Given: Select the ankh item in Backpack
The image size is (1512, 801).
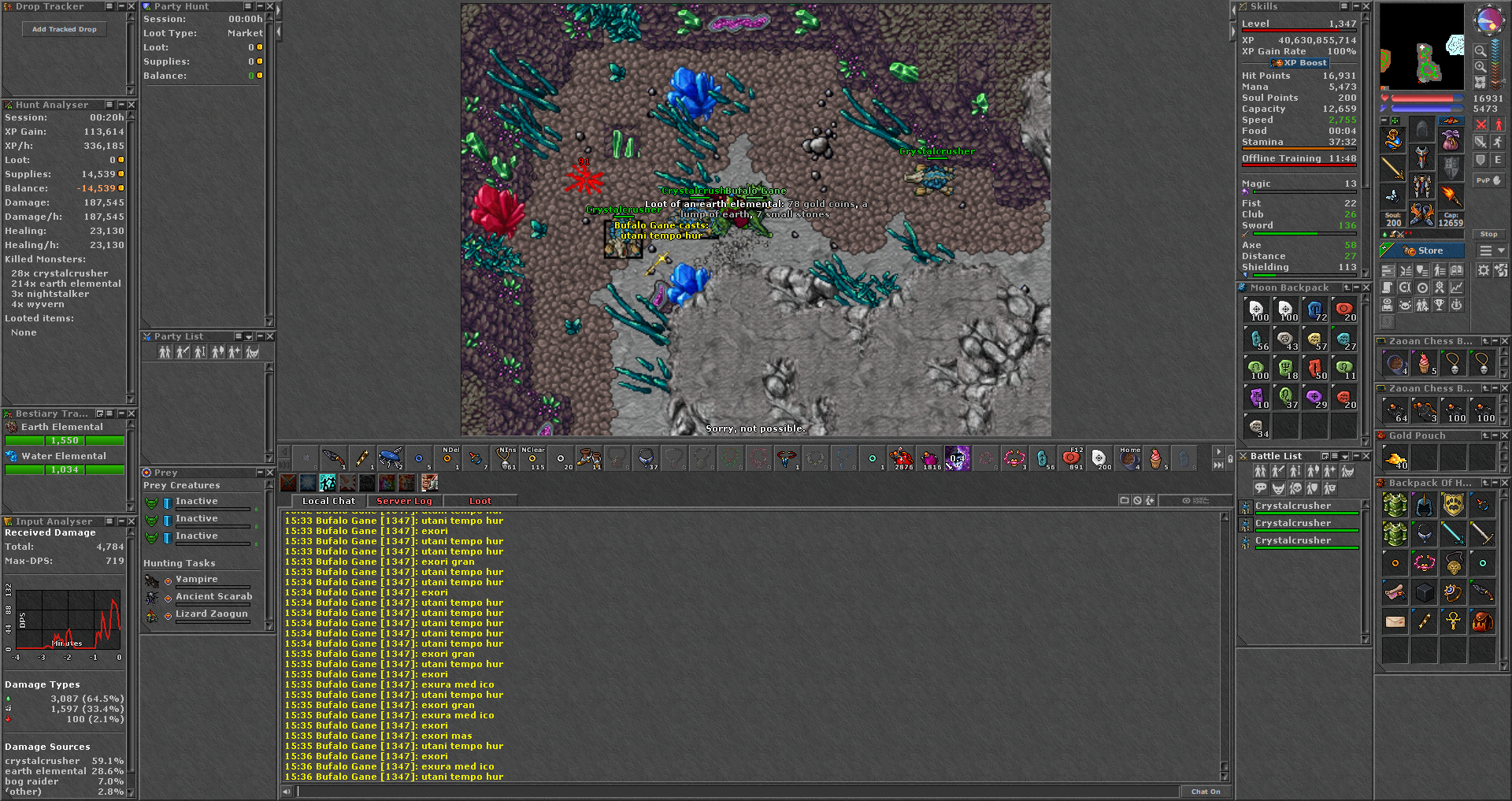Looking at the screenshot, I should point(1454,621).
